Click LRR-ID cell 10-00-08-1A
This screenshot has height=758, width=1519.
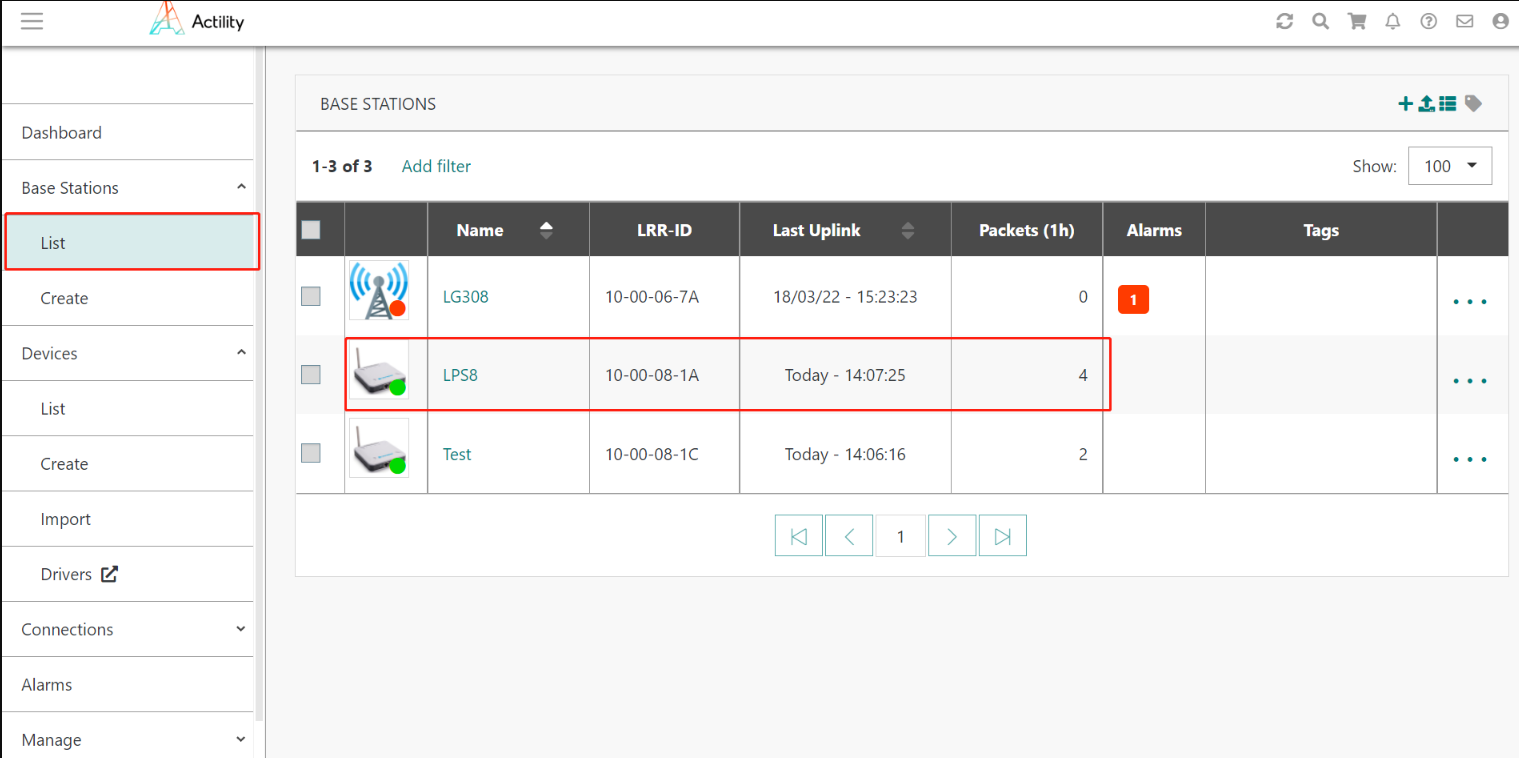tap(652, 375)
